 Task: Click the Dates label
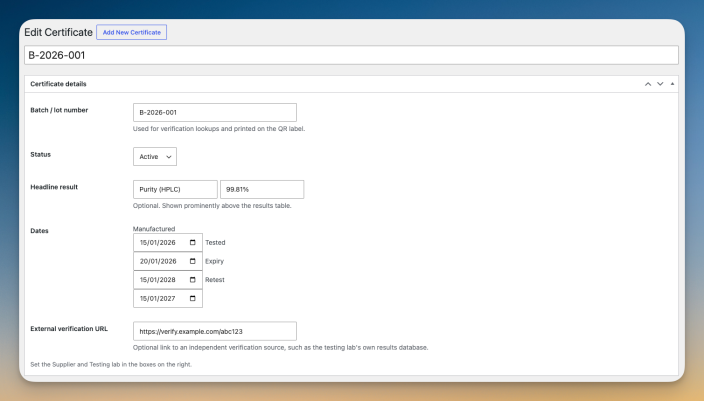tap(39, 231)
